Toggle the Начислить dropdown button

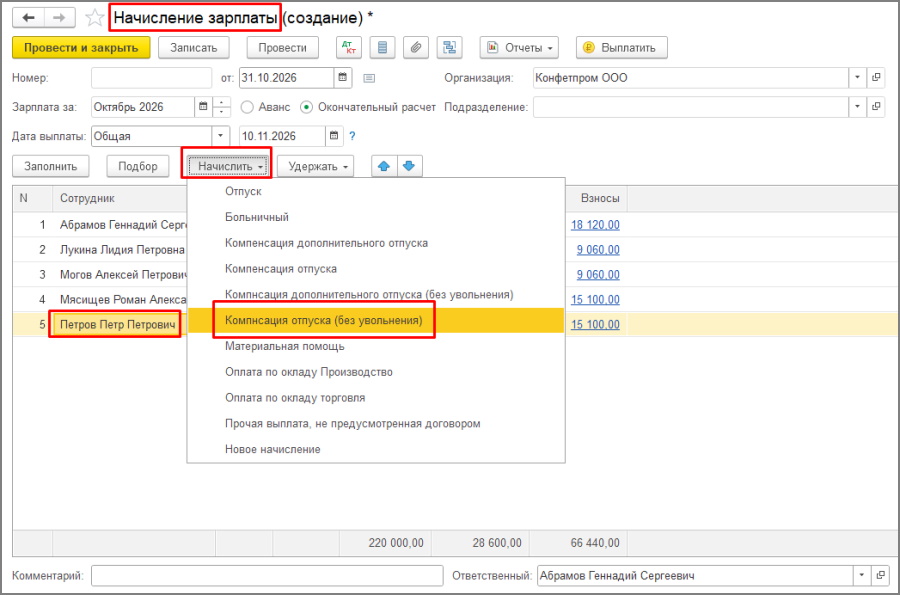point(230,166)
